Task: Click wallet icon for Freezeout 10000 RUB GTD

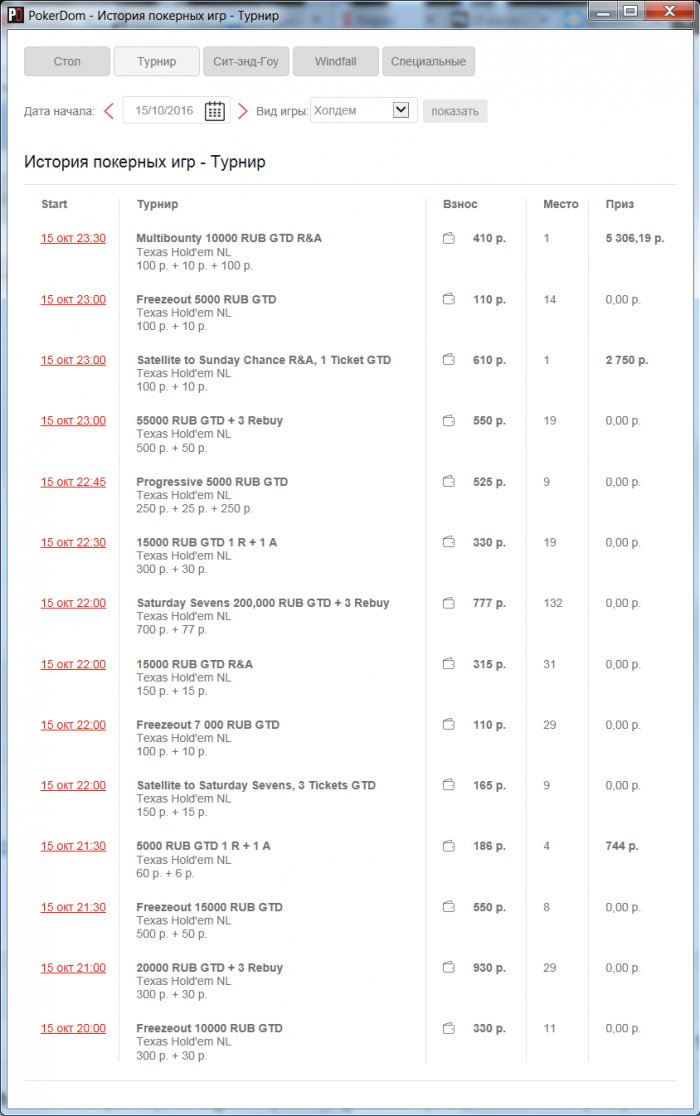Action: 449,1028
